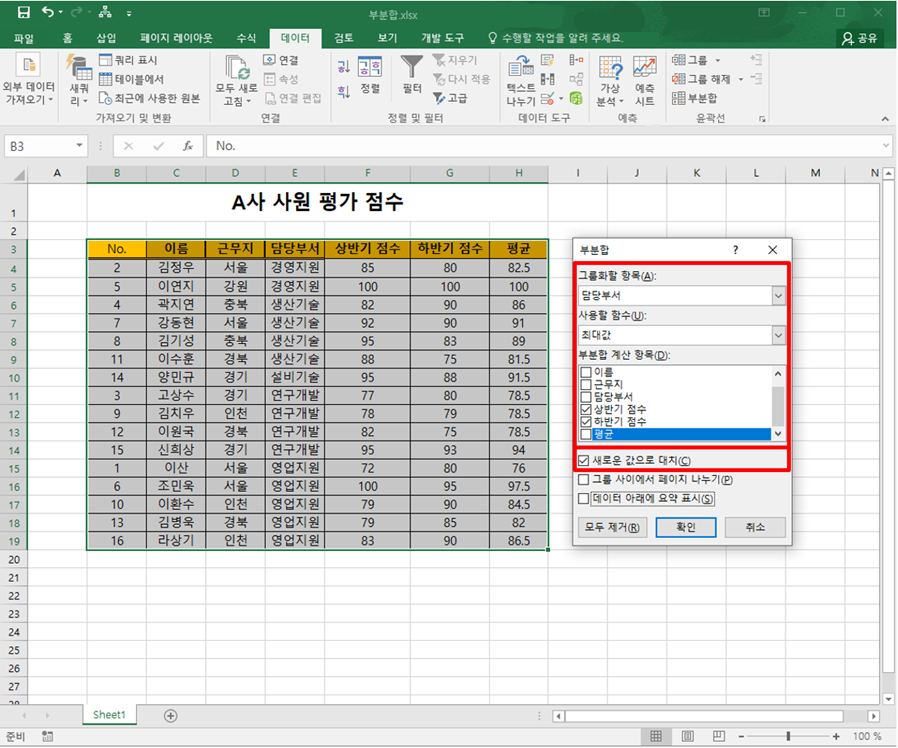Click the Filter funnel icon

point(412,66)
